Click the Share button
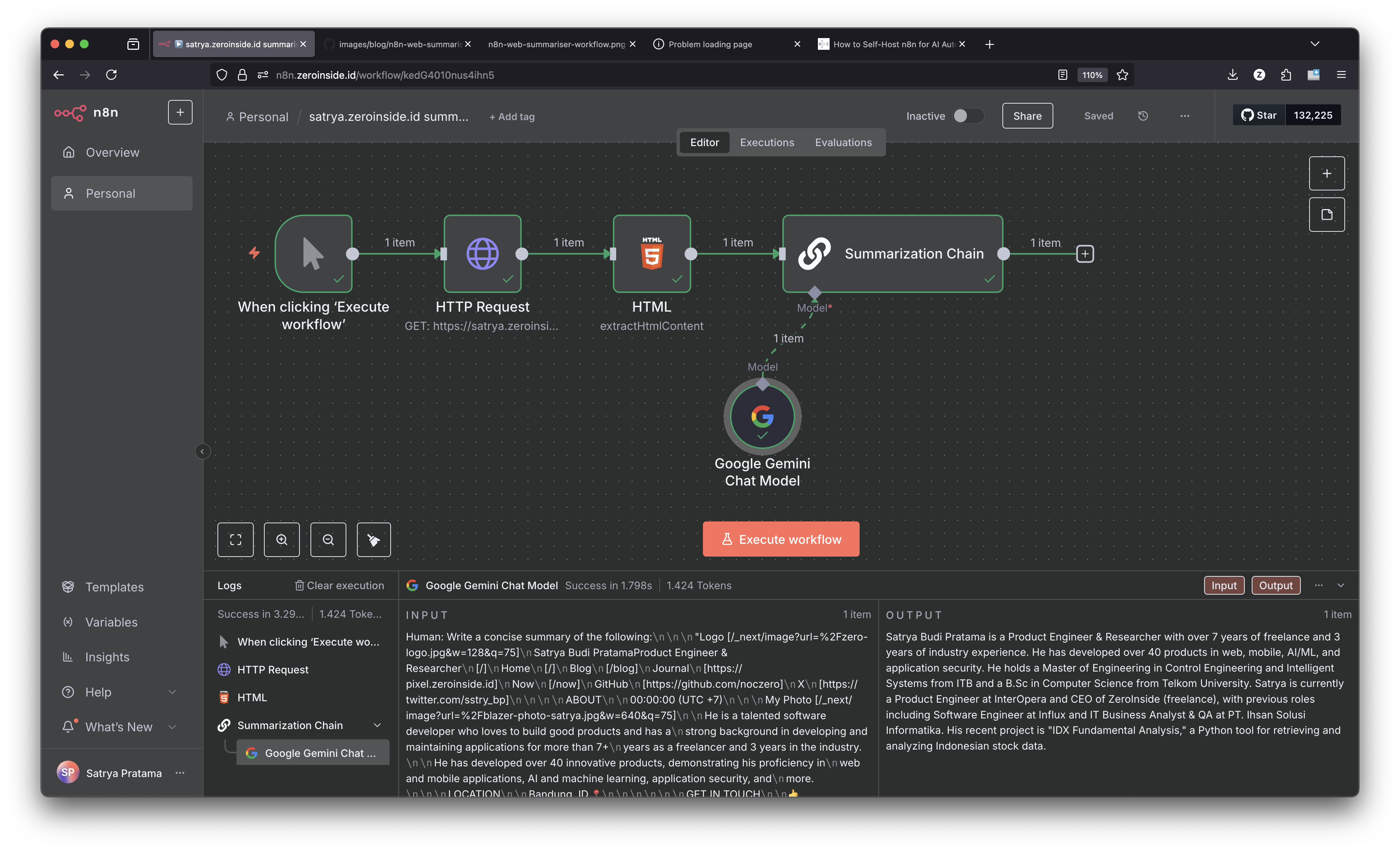 pyautogui.click(x=1027, y=116)
